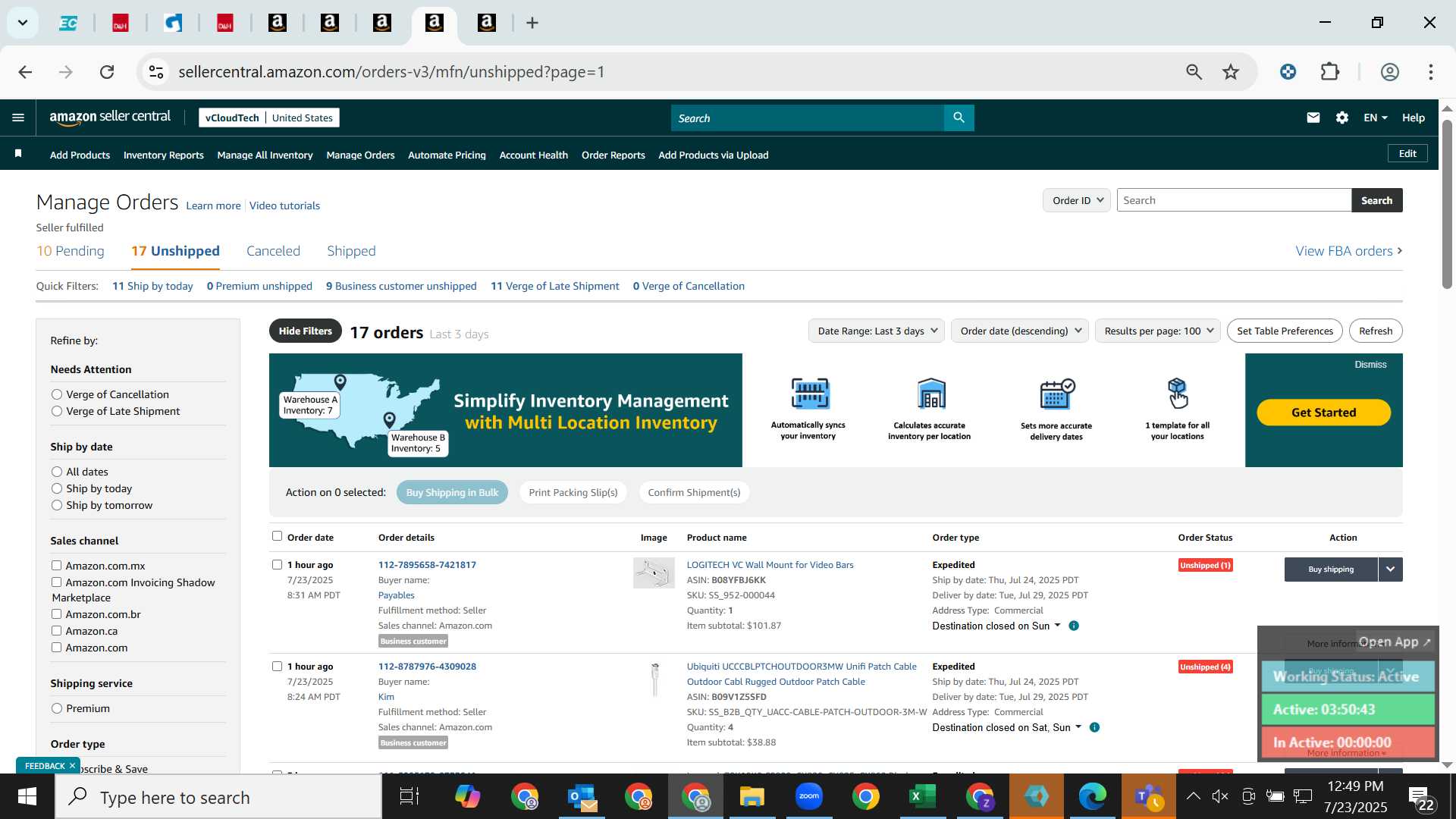
Task: Click the Ubiquiti patch cable product thumbnail
Action: pos(655,679)
